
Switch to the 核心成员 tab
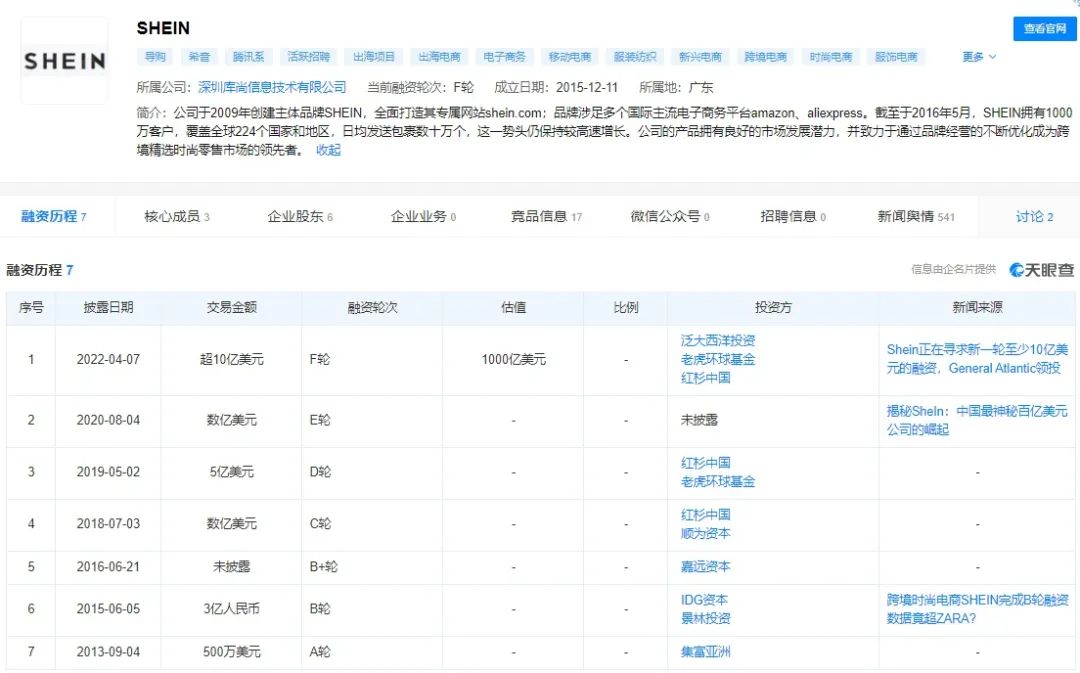coord(177,216)
